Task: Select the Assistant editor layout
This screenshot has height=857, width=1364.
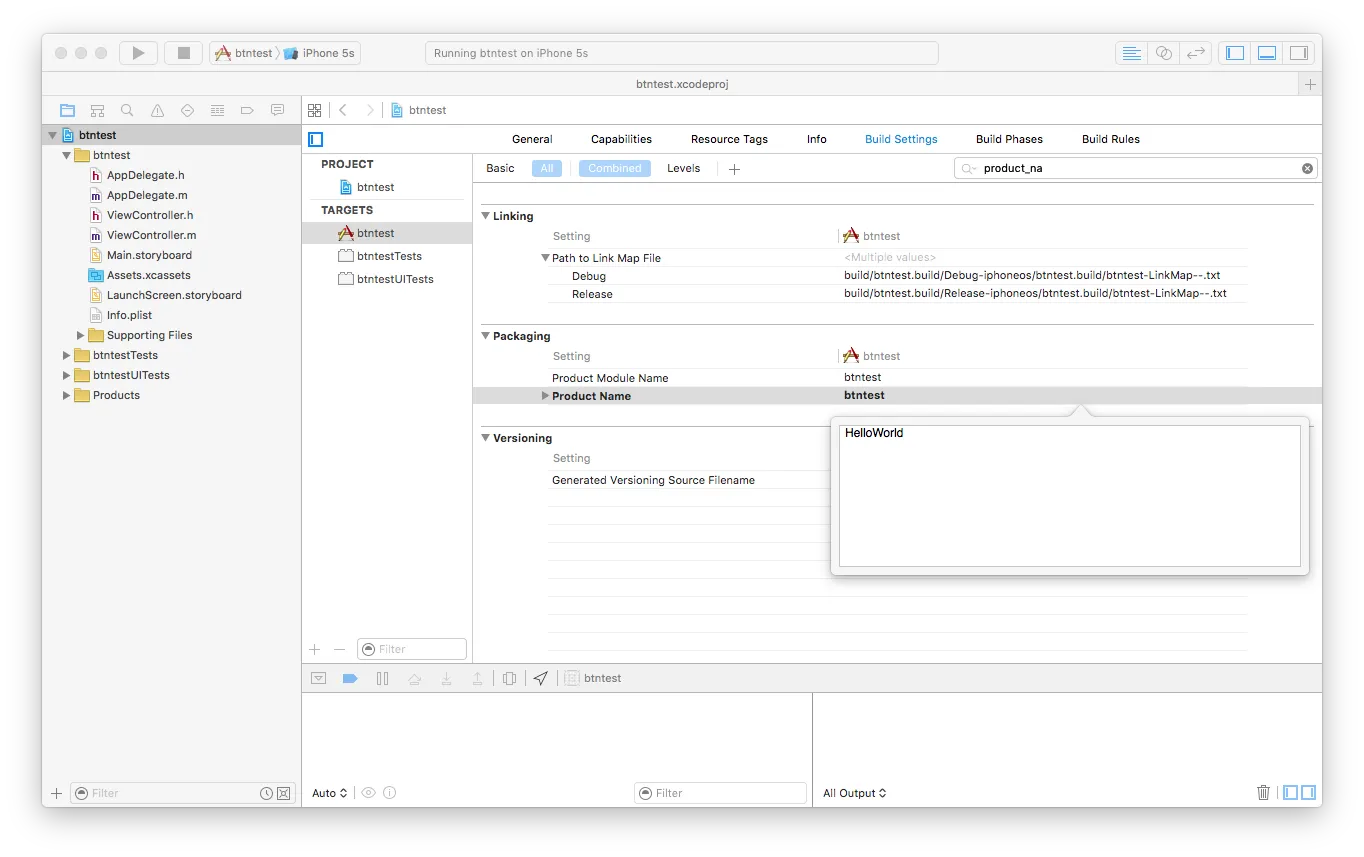Action: click(x=1163, y=53)
